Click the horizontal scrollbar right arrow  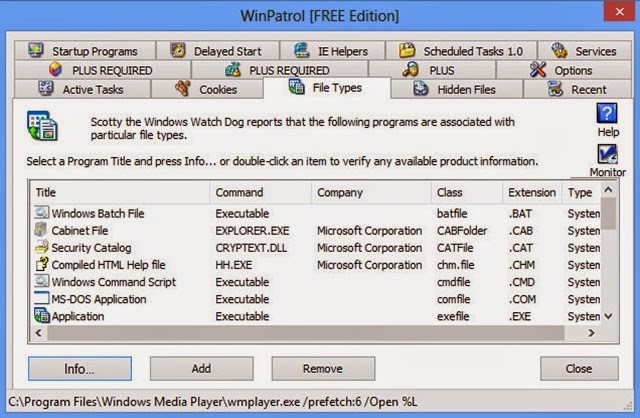[591, 333]
